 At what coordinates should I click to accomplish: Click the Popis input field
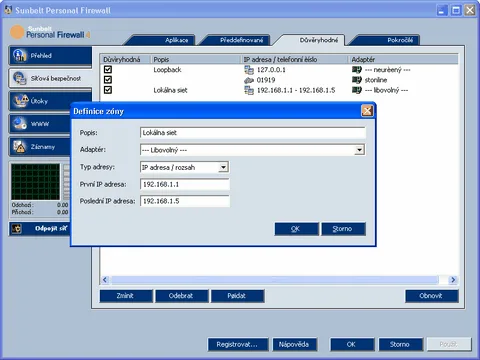[253, 132]
